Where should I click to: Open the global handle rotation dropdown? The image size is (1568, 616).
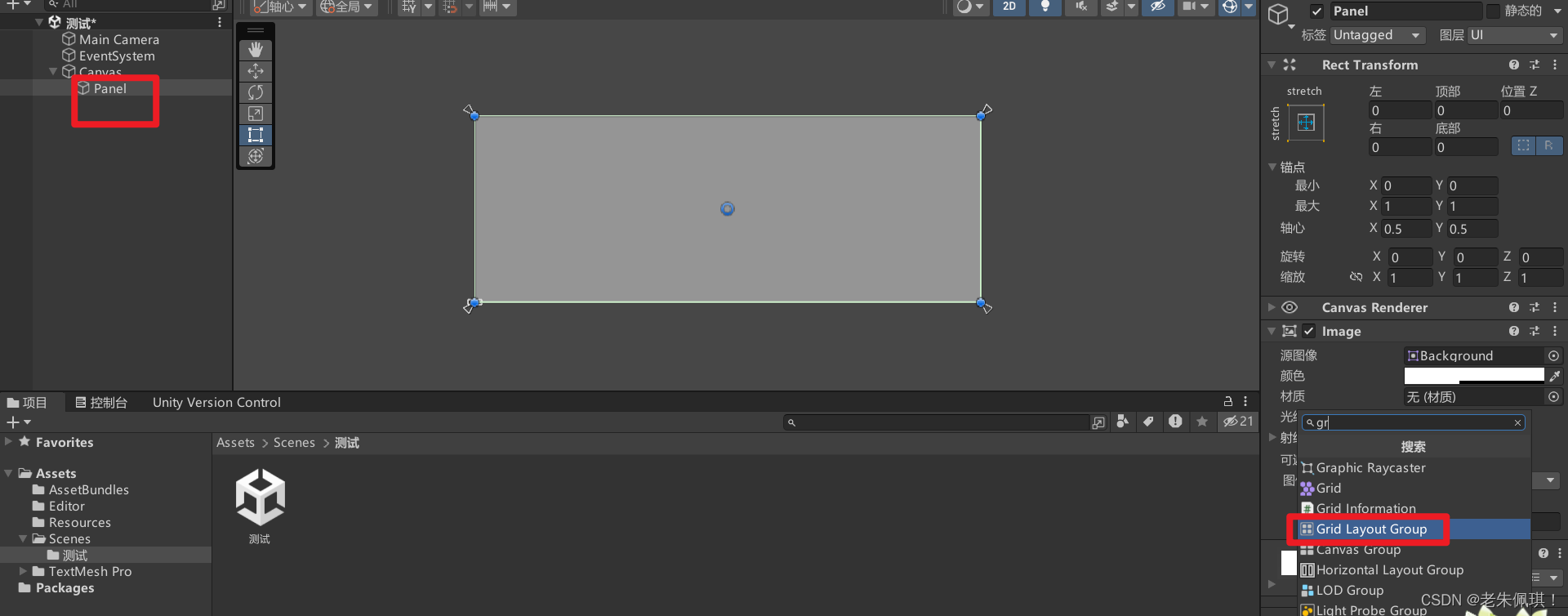(346, 7)
